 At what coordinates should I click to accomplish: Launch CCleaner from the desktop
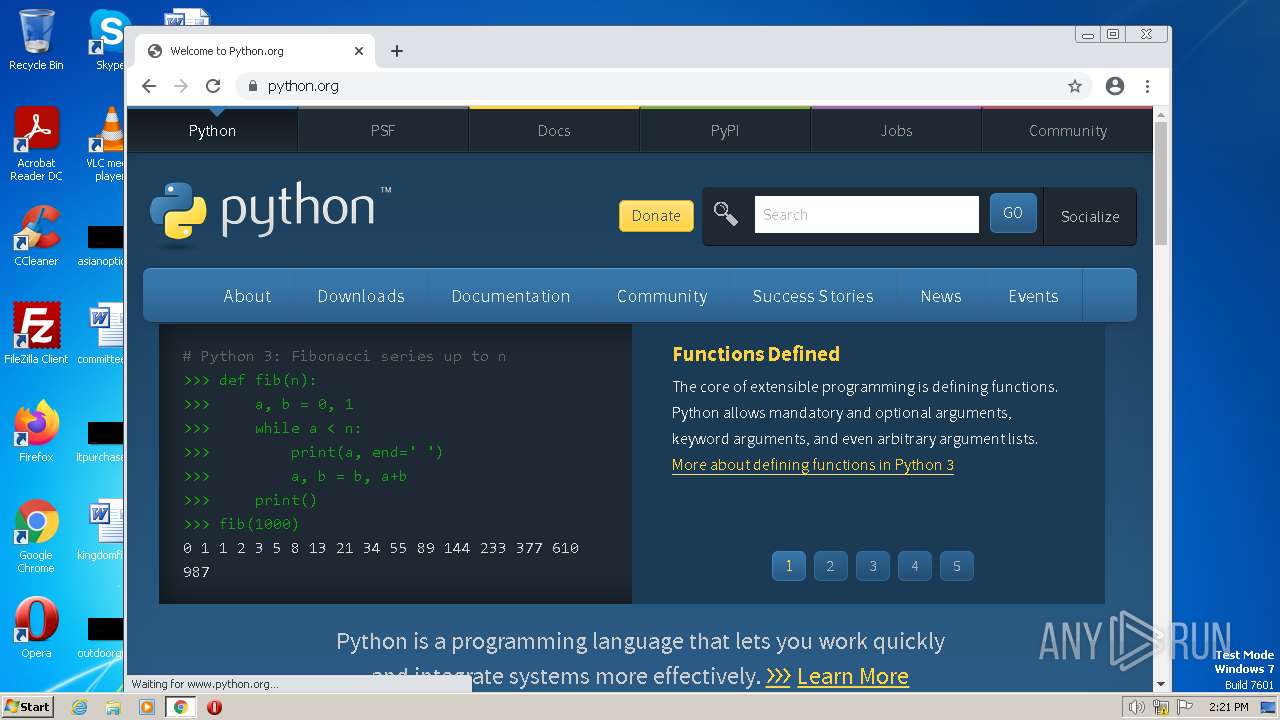pos(36,236)
